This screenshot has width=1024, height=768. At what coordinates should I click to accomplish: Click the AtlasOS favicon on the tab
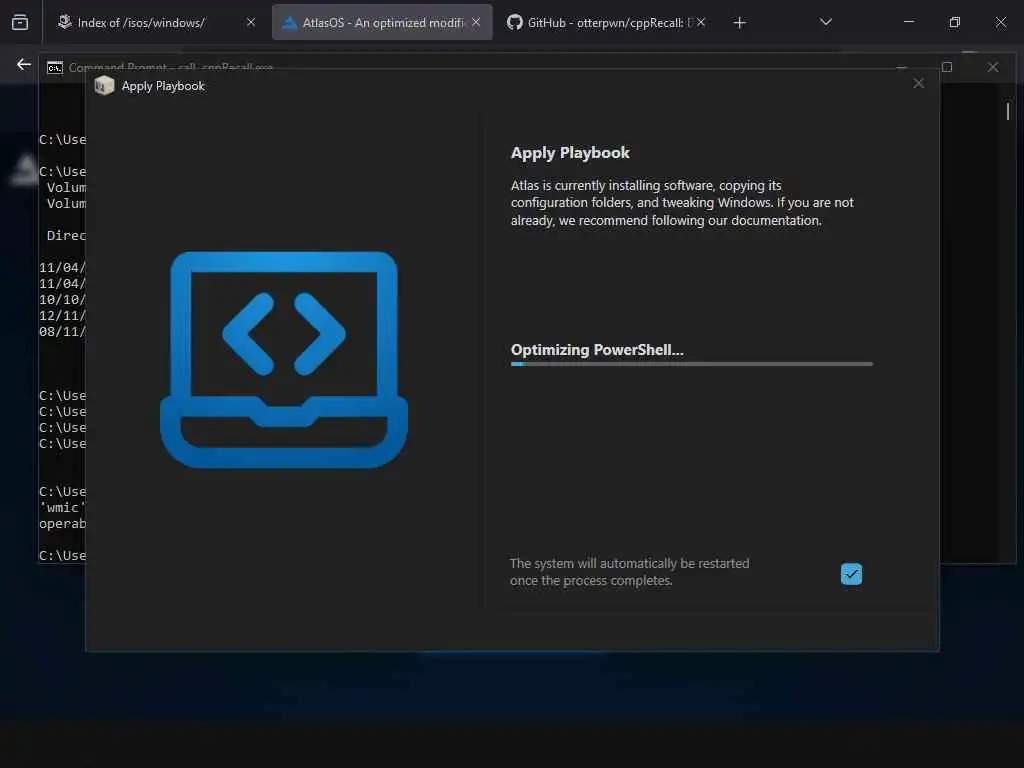point(289,23)
